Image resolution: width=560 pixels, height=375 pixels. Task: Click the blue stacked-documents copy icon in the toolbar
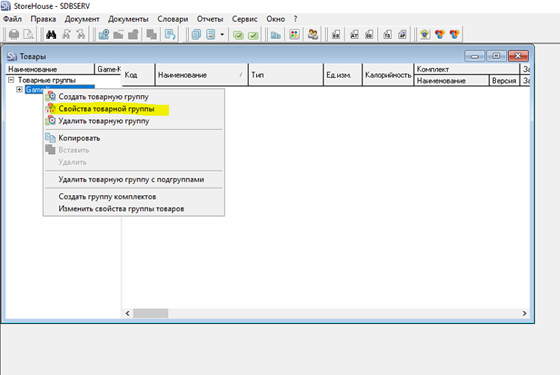pyautogui.click(x=196, y=34)
